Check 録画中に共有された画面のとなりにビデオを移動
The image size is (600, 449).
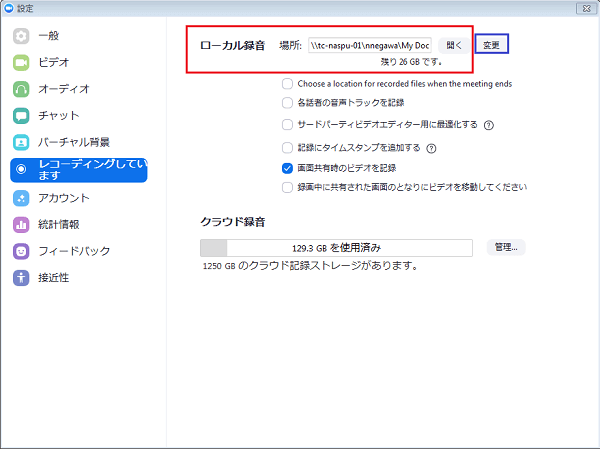(x=287, y=188)
